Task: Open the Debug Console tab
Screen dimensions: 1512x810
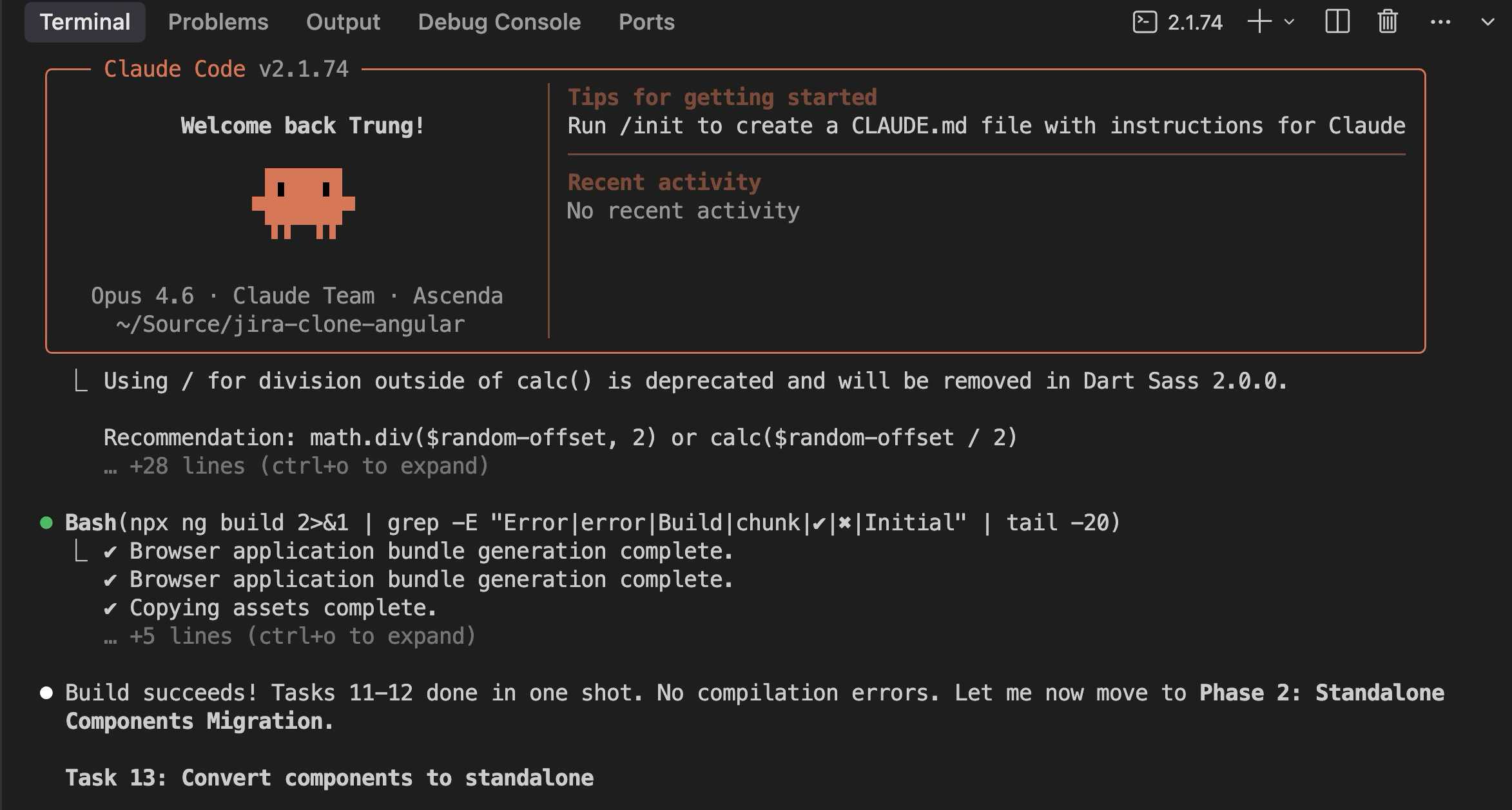Action: tap(499, 22)
